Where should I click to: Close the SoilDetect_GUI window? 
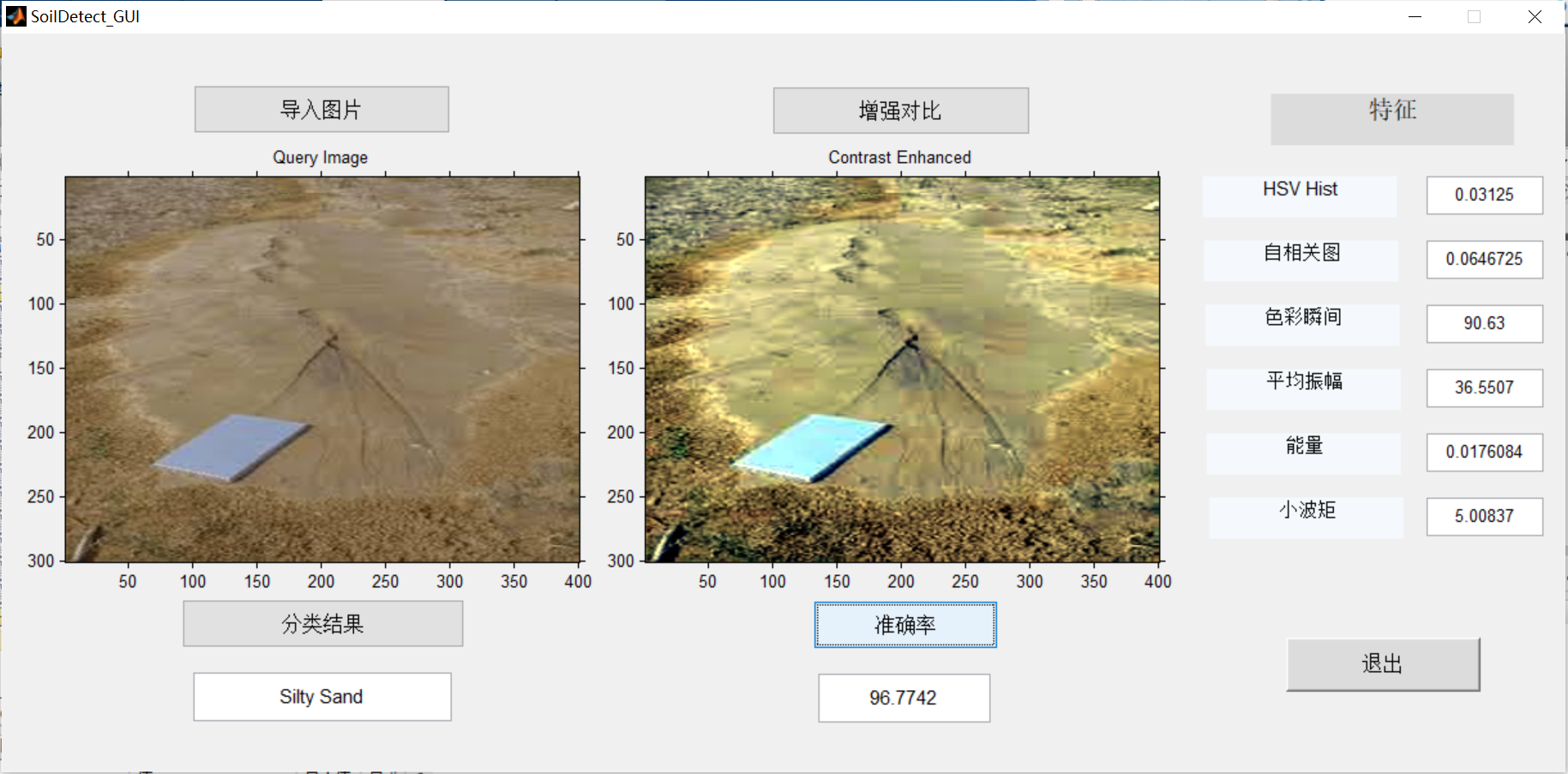1535,16
